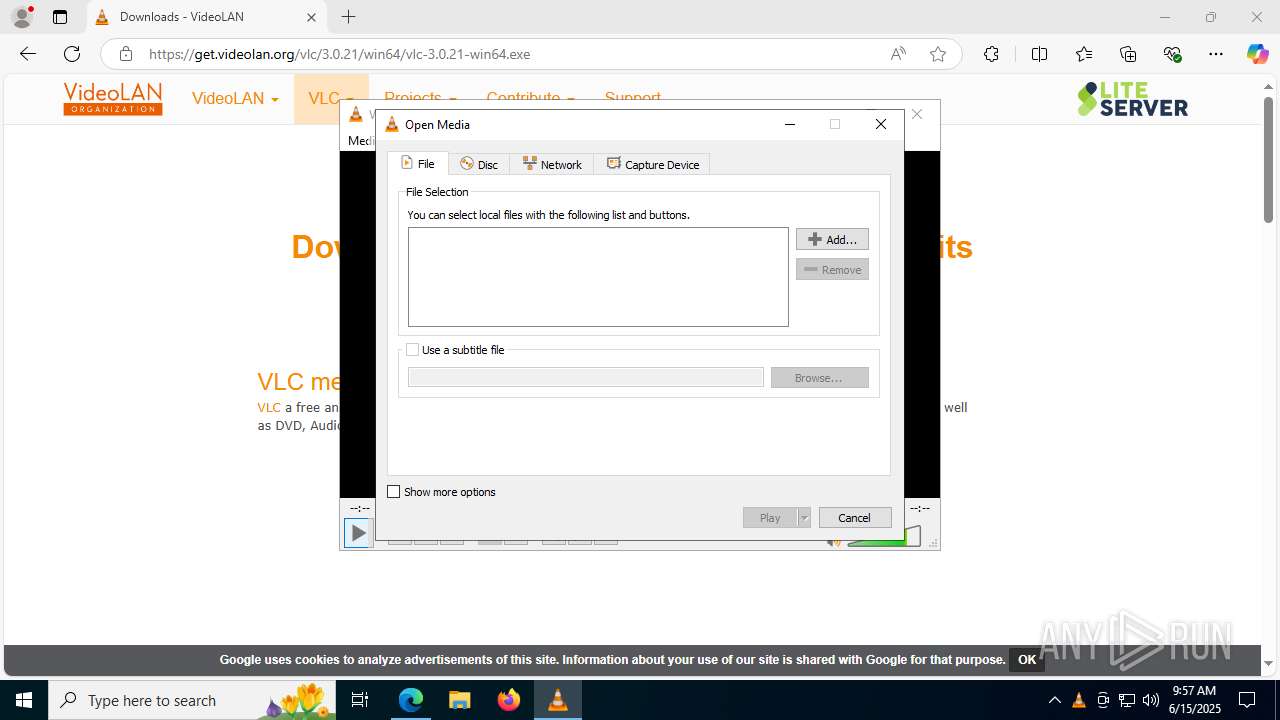The image size is (1280, 720).
Task: Show hidden system tray icons
Action: 1054,700
